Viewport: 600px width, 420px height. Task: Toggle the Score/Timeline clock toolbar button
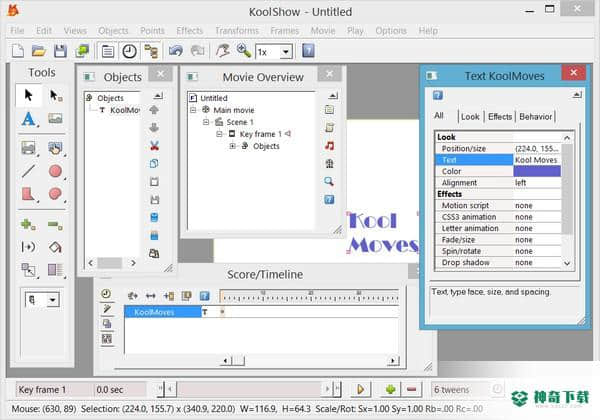pyautogui.click(x=129, y=51)
